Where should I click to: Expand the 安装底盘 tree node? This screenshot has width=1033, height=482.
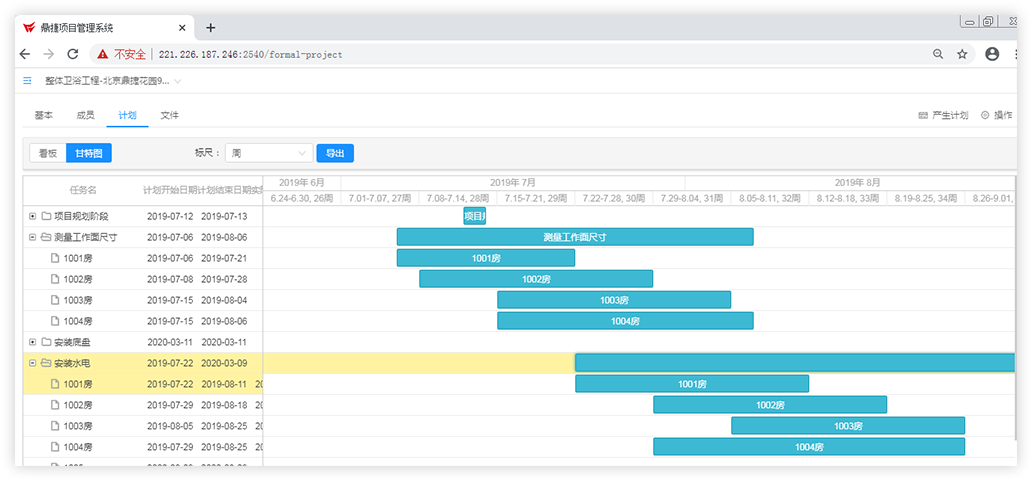pos(32,342)
